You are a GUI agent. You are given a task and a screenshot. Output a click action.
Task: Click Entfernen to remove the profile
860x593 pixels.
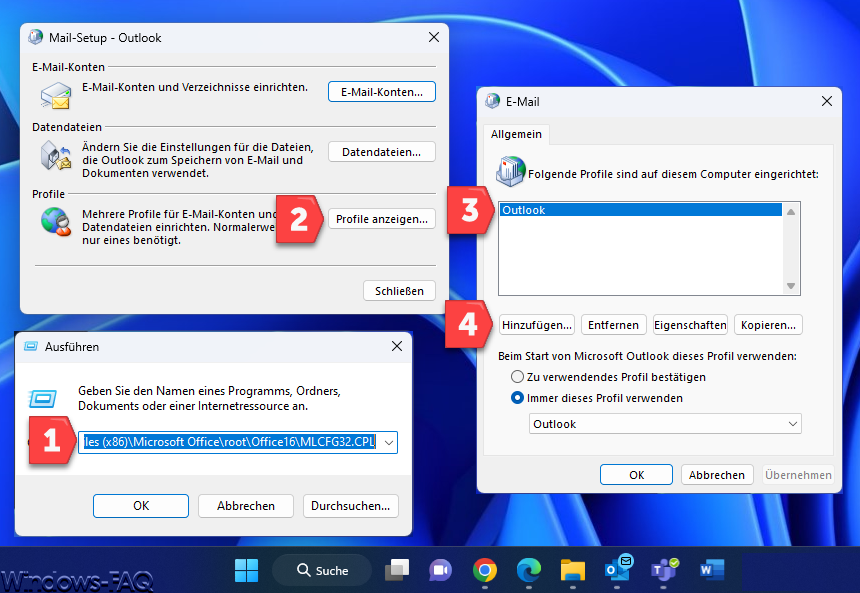click(x=613, y=325)
